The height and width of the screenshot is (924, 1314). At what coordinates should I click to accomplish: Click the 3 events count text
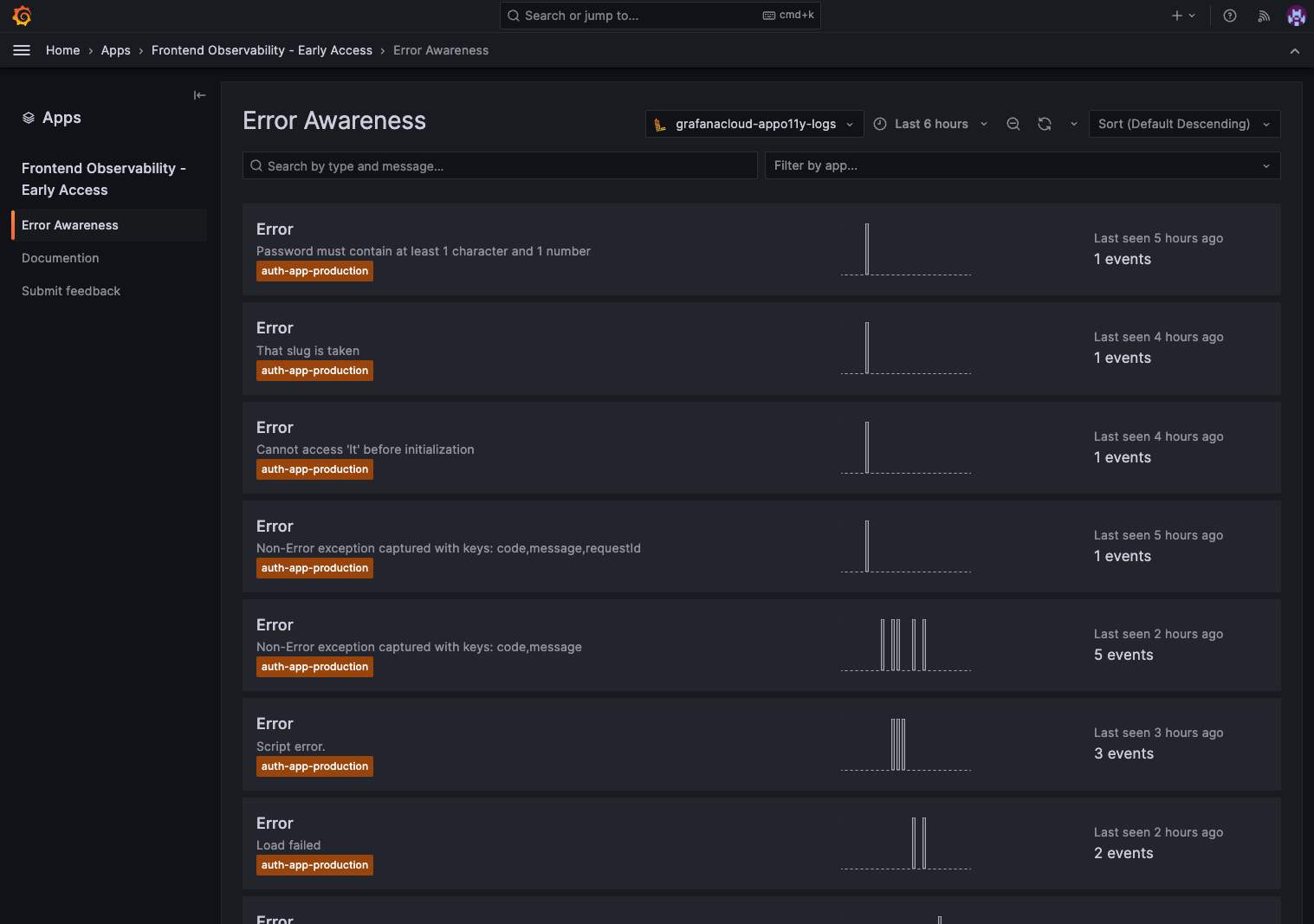pos(1123,753)
